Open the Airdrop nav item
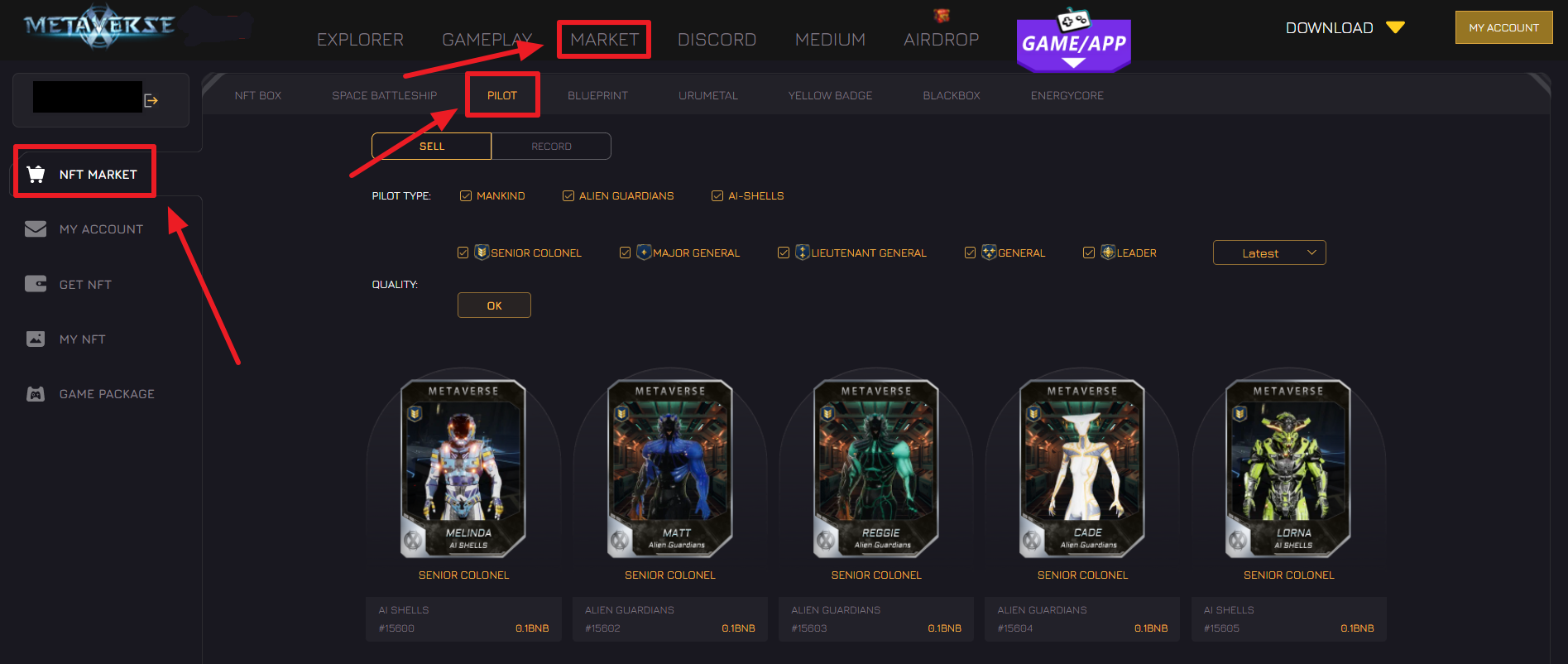The image size is (1568, 664). (x=942, y=40)
